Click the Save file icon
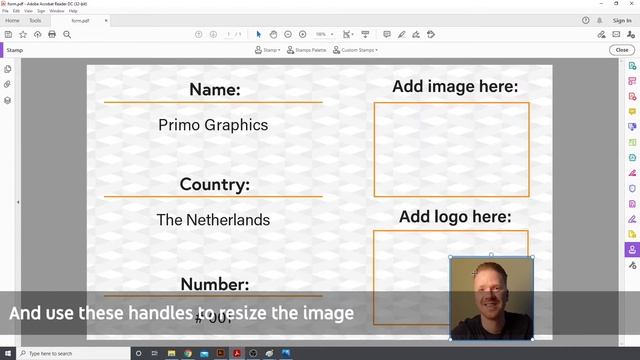 (8, 35)
